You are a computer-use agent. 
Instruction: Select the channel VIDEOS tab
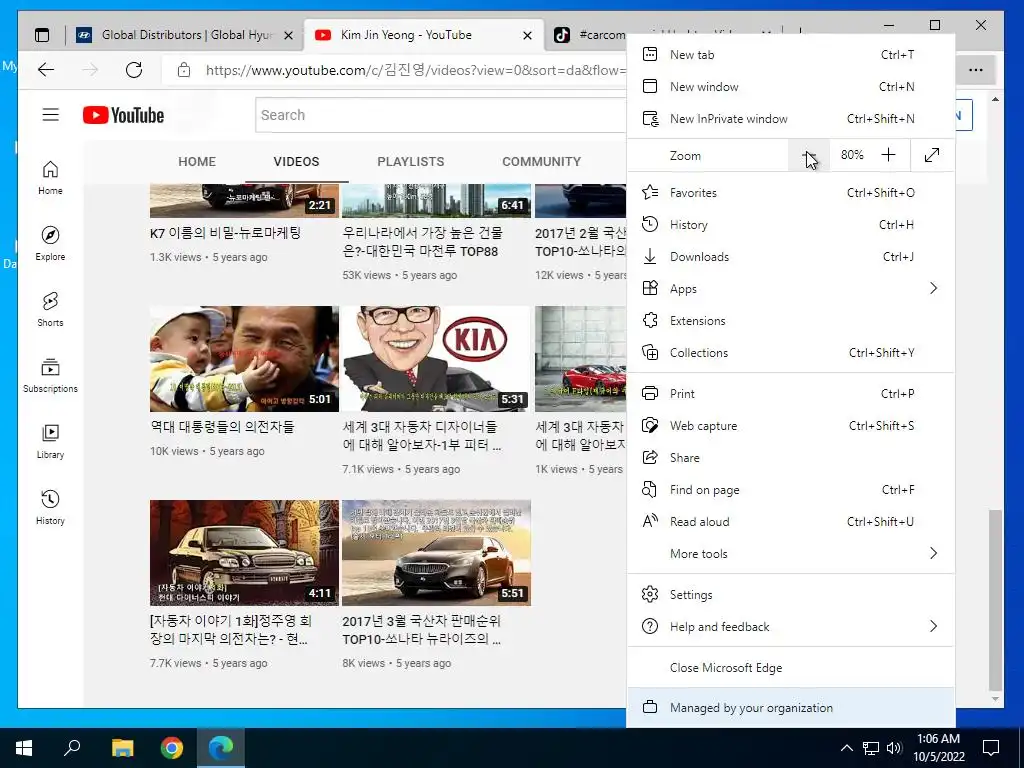point(296,161)
